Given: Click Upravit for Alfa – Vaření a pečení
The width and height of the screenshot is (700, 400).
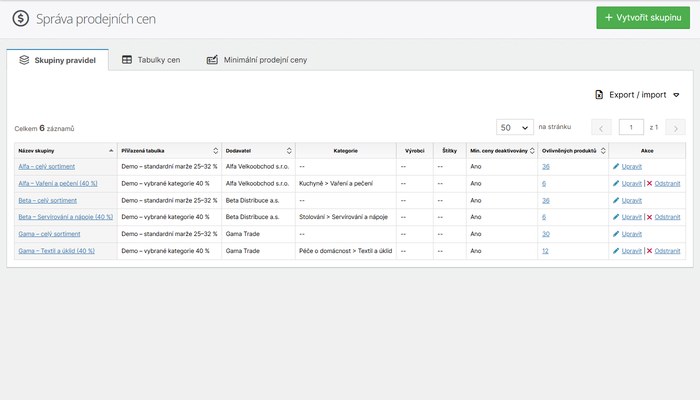Looking at the screenshot, I should [632, 183].
